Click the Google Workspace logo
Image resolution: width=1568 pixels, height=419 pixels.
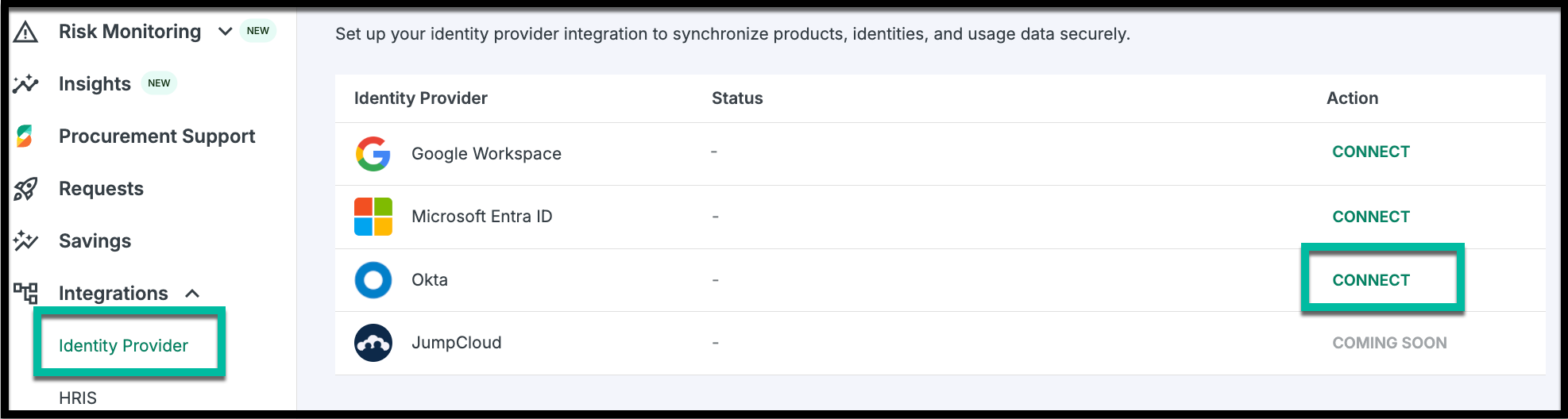[x=373, y=154]
